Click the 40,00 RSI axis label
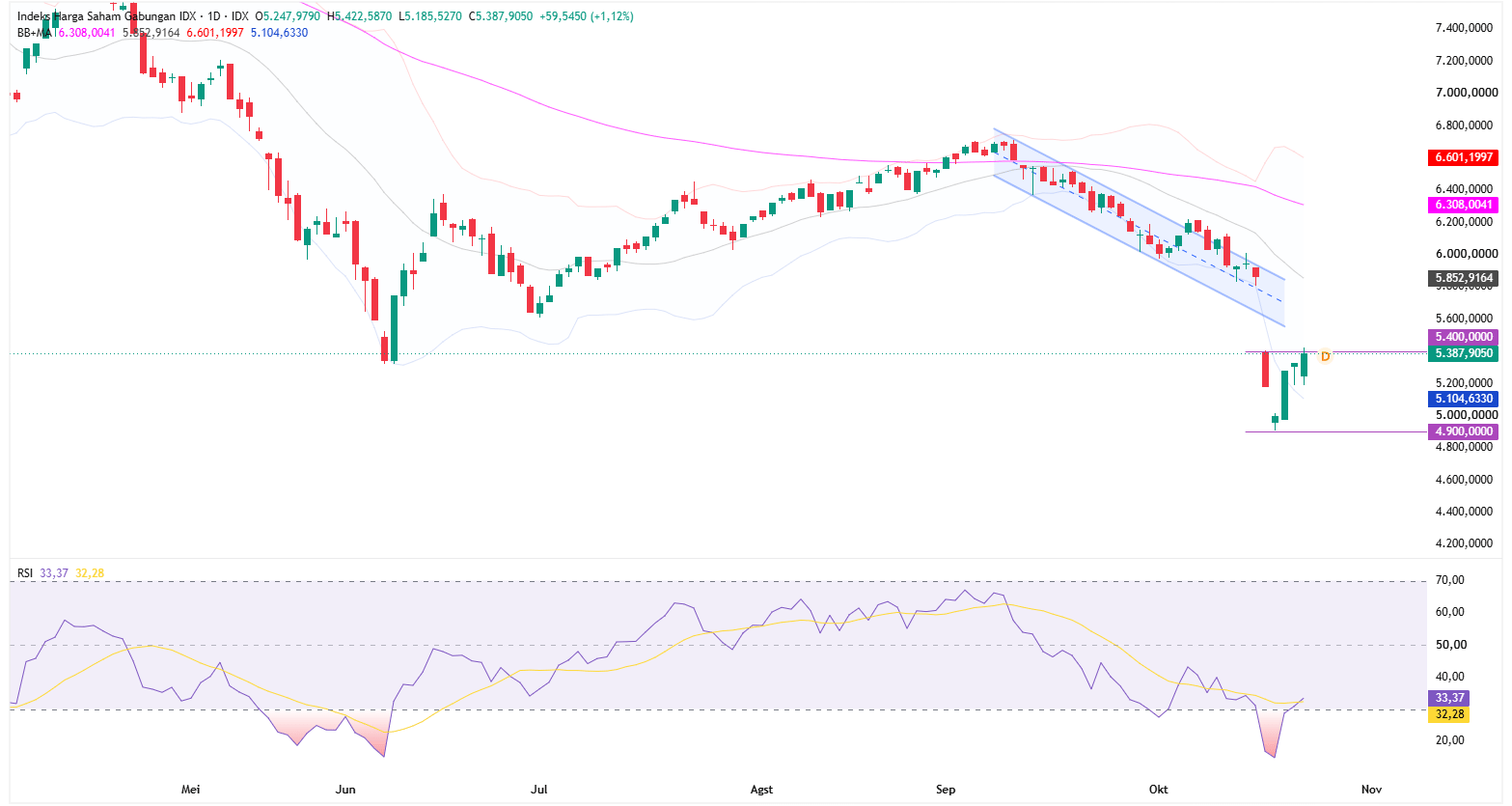Screen dimensions: 1512x806 click(x=1450, y=677)
